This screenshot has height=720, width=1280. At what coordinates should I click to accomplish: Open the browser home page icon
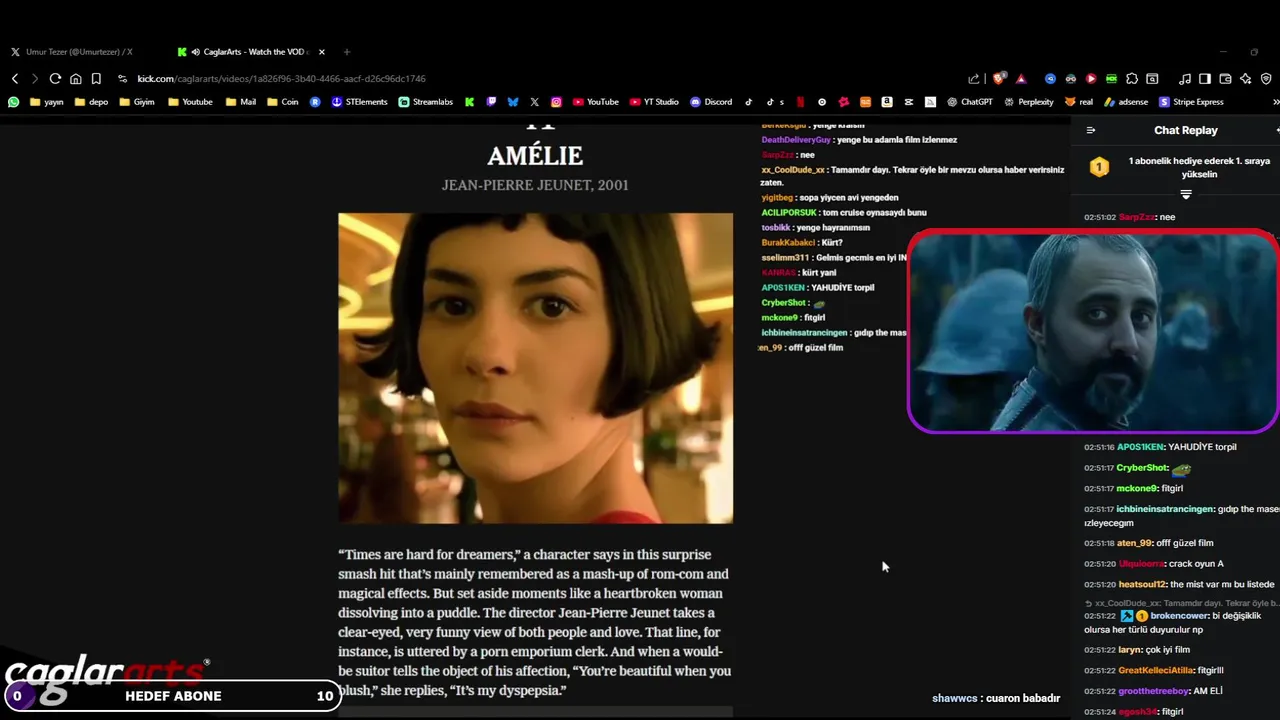pos(75,79)
